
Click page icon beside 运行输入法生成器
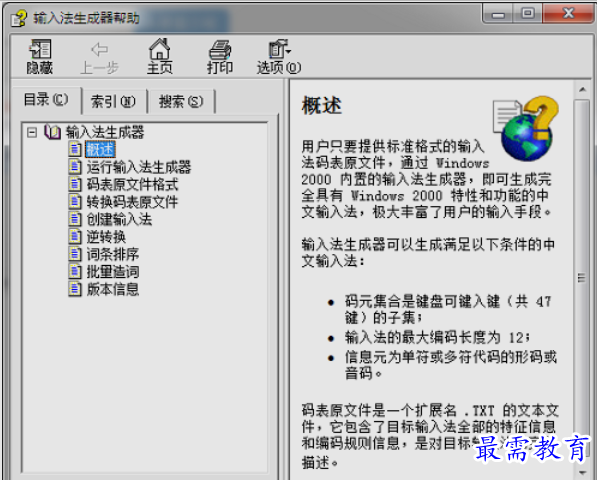pos(75,166)
